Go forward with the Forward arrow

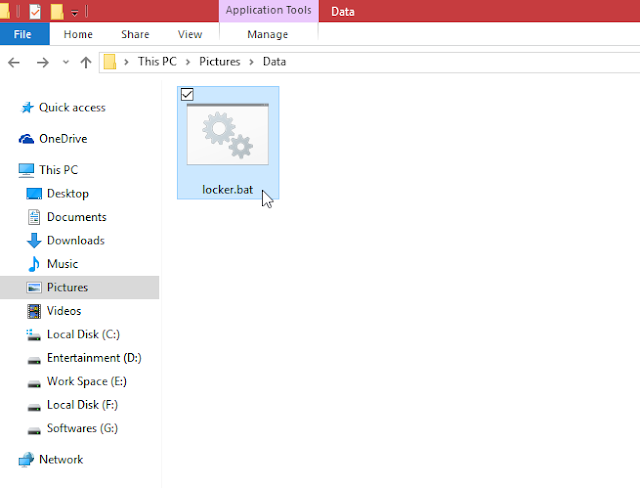[42, 62]
